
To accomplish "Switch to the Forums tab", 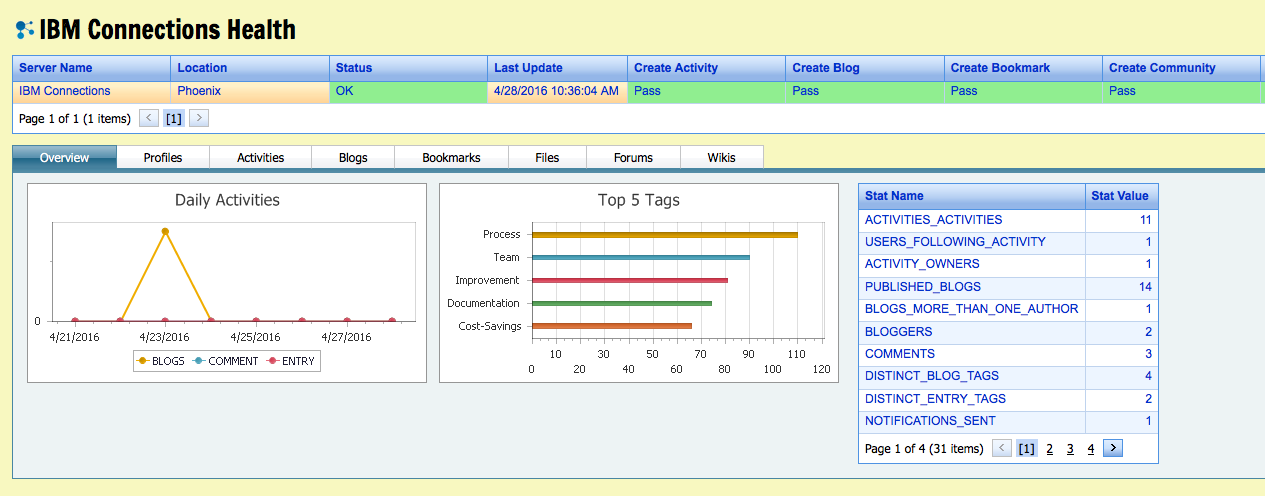I will tap(633, 158).
